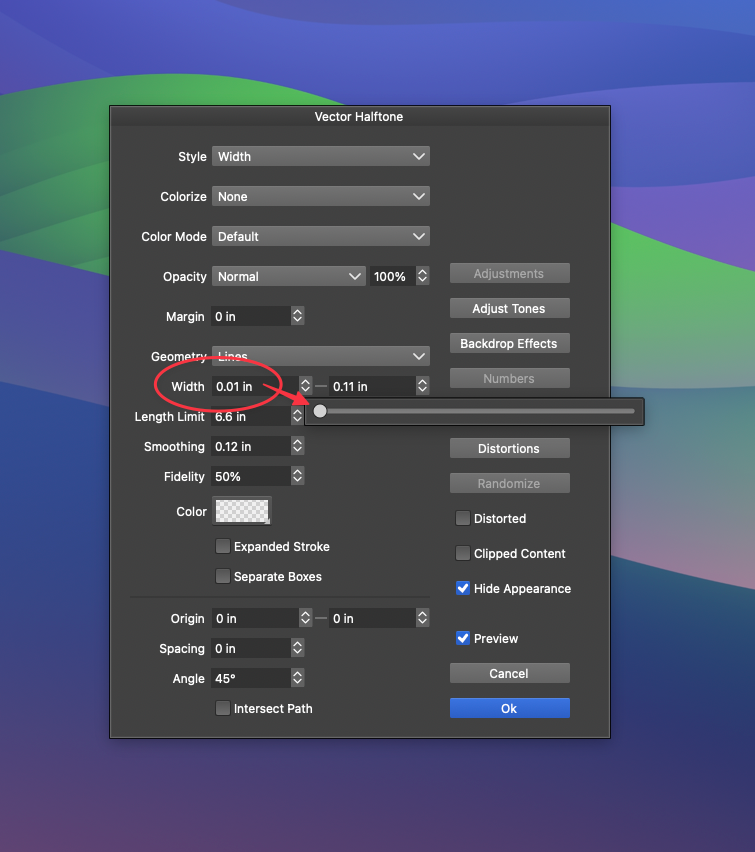Viewport: 755px width, 852px height.
Task: Enable the Separate Boxes checkbox
Action: [x=223, y=577]
